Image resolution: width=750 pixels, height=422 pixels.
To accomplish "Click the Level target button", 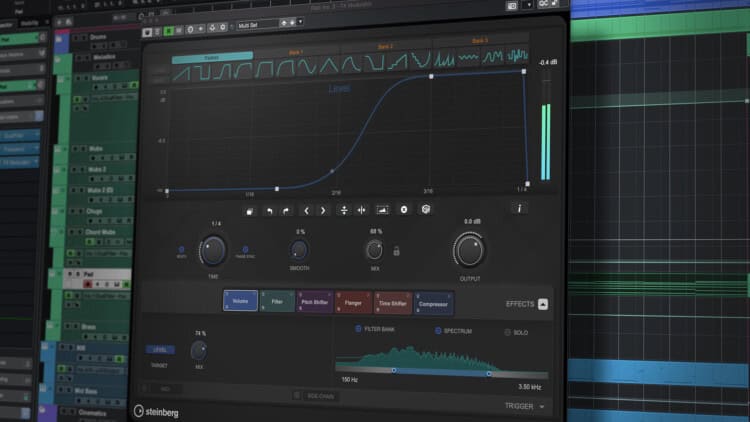I will pos(160,350).
